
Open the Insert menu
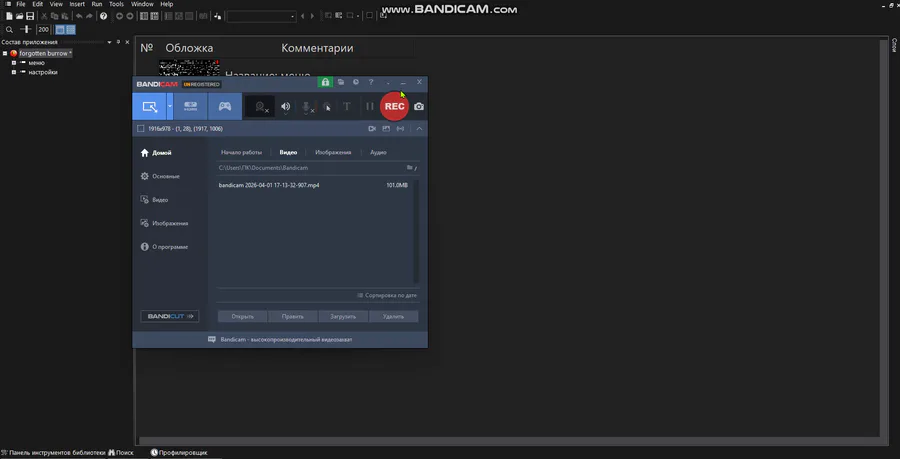click(77, 4)
